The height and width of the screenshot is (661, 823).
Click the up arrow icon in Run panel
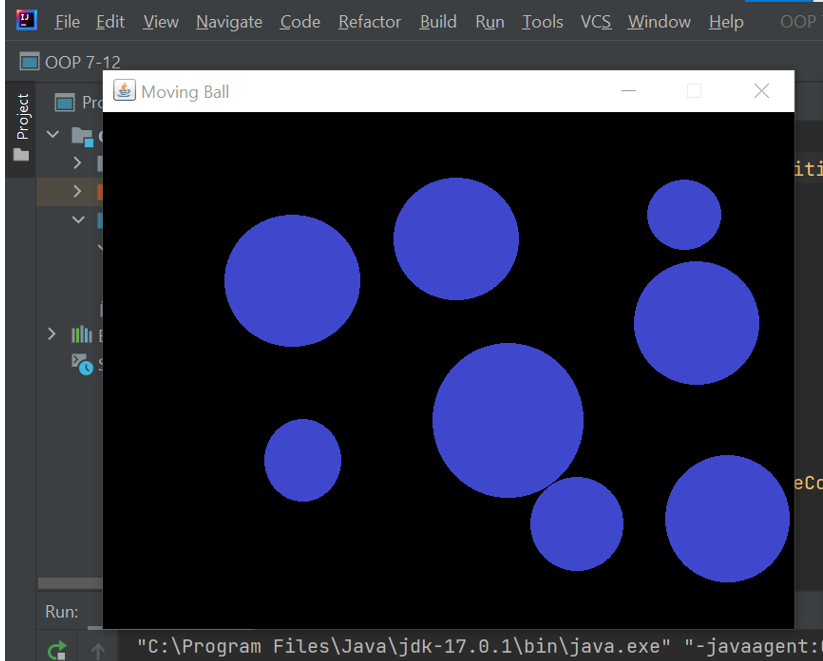(97, 650)
